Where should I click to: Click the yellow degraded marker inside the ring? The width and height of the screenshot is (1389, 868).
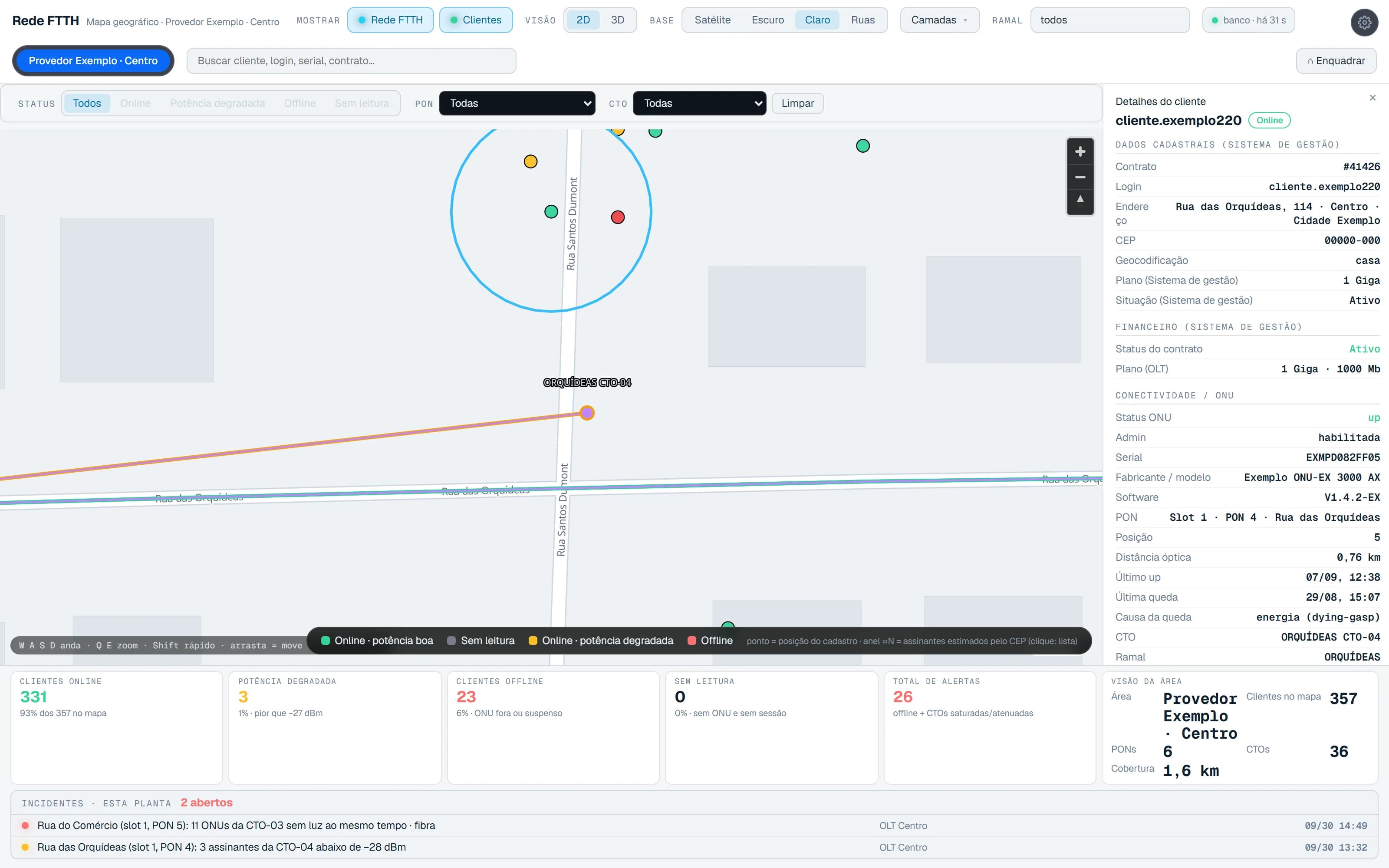(x=530, y=161)
